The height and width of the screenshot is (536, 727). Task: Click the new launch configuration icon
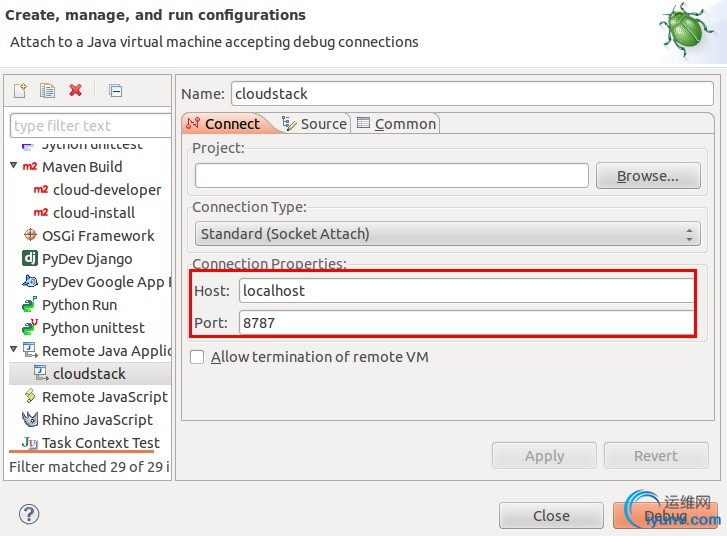coord(19,91)
